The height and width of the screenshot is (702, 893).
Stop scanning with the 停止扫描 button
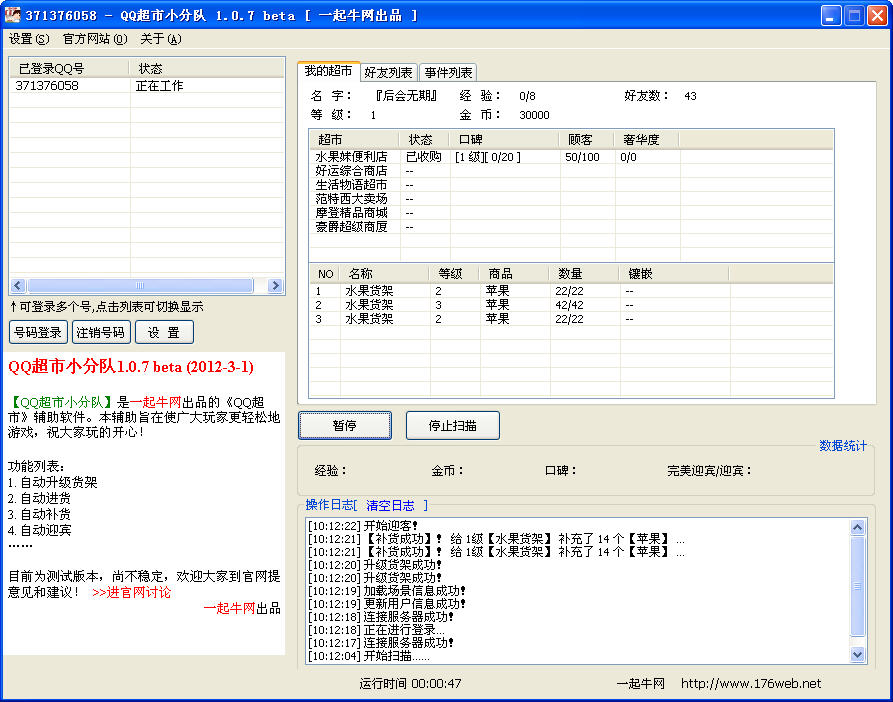(451, 425)
